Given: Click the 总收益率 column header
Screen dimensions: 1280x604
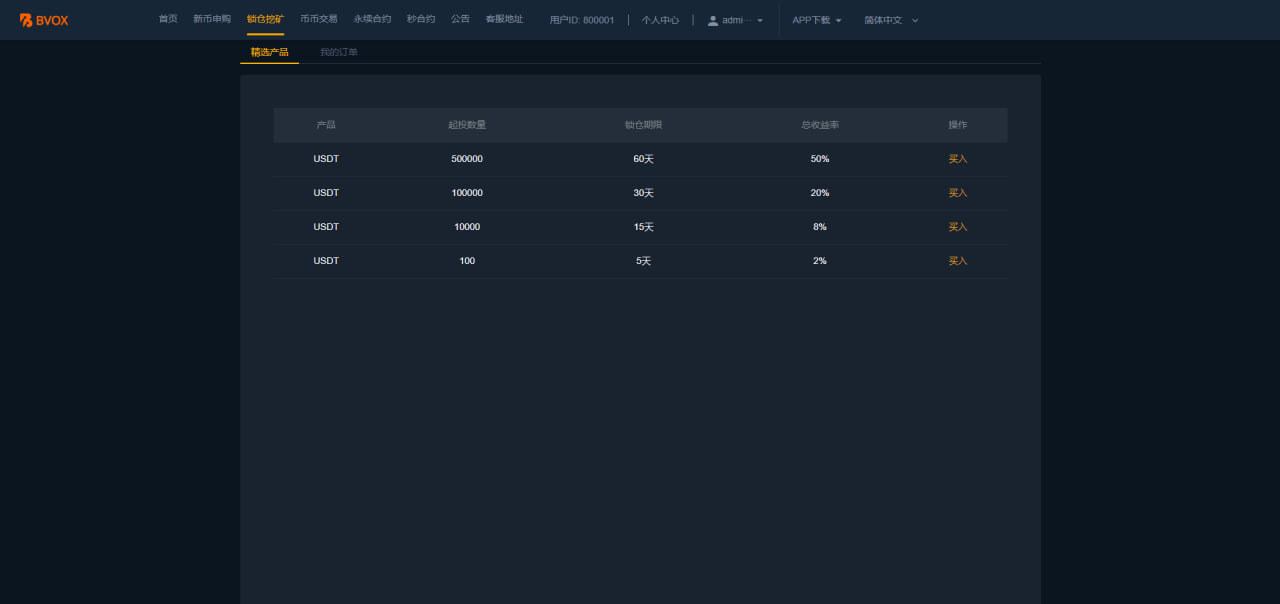Looking at the screenshot, I should 820,125.
